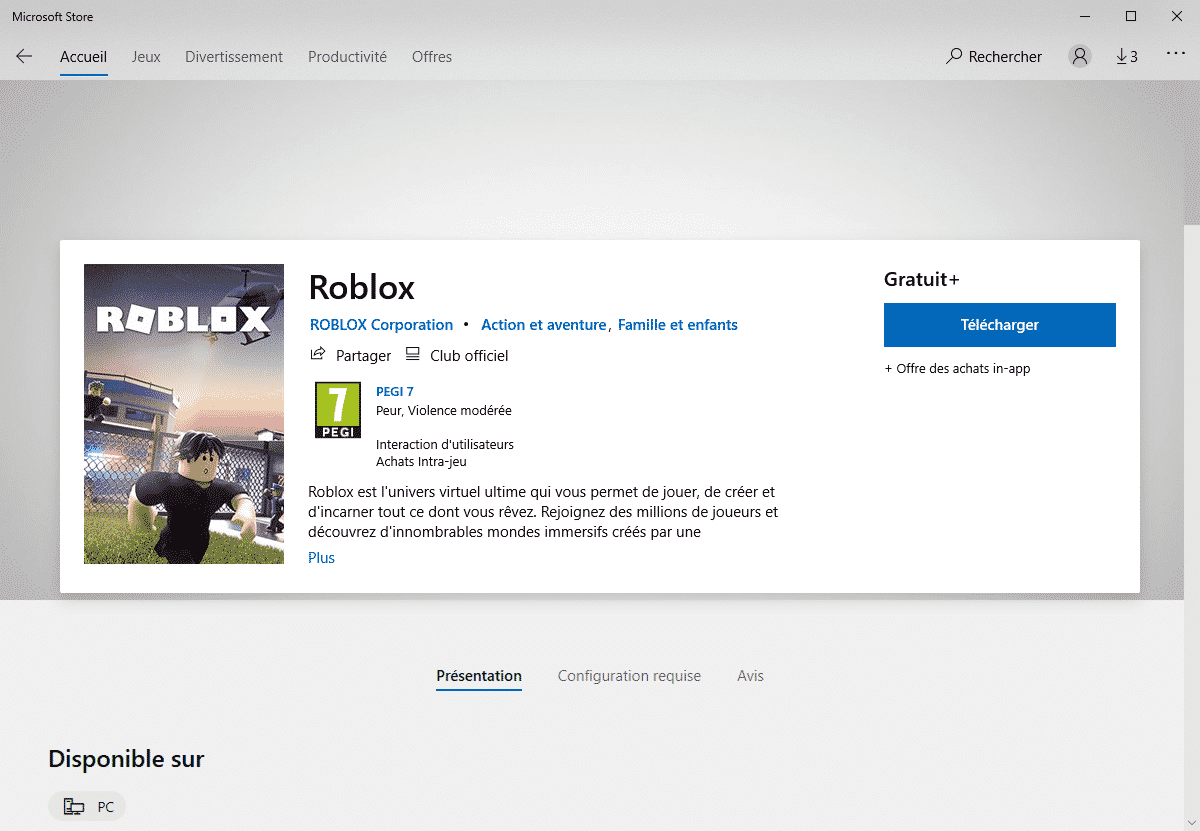Screen dimensions: 1200x831
Task: Select the Avis reviews tab
Action: pyautogui.click(x=750, y=676)
